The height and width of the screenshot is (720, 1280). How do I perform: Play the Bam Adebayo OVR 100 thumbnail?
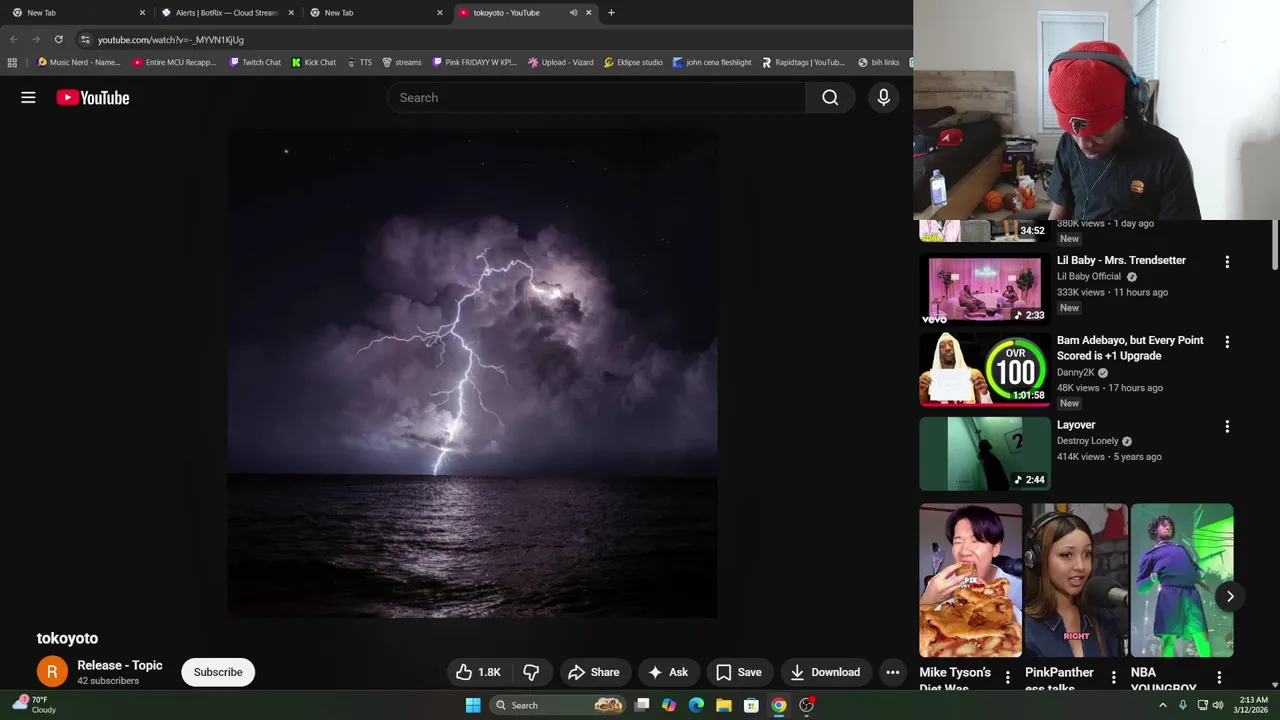point(984,369)
